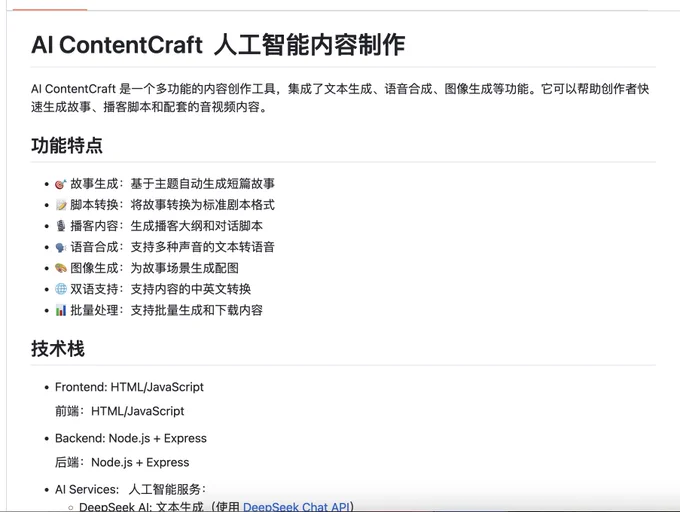This screenshot has height=512, width=680.
Task: Click the 功能特点 section heading
Action: point(67,145)
